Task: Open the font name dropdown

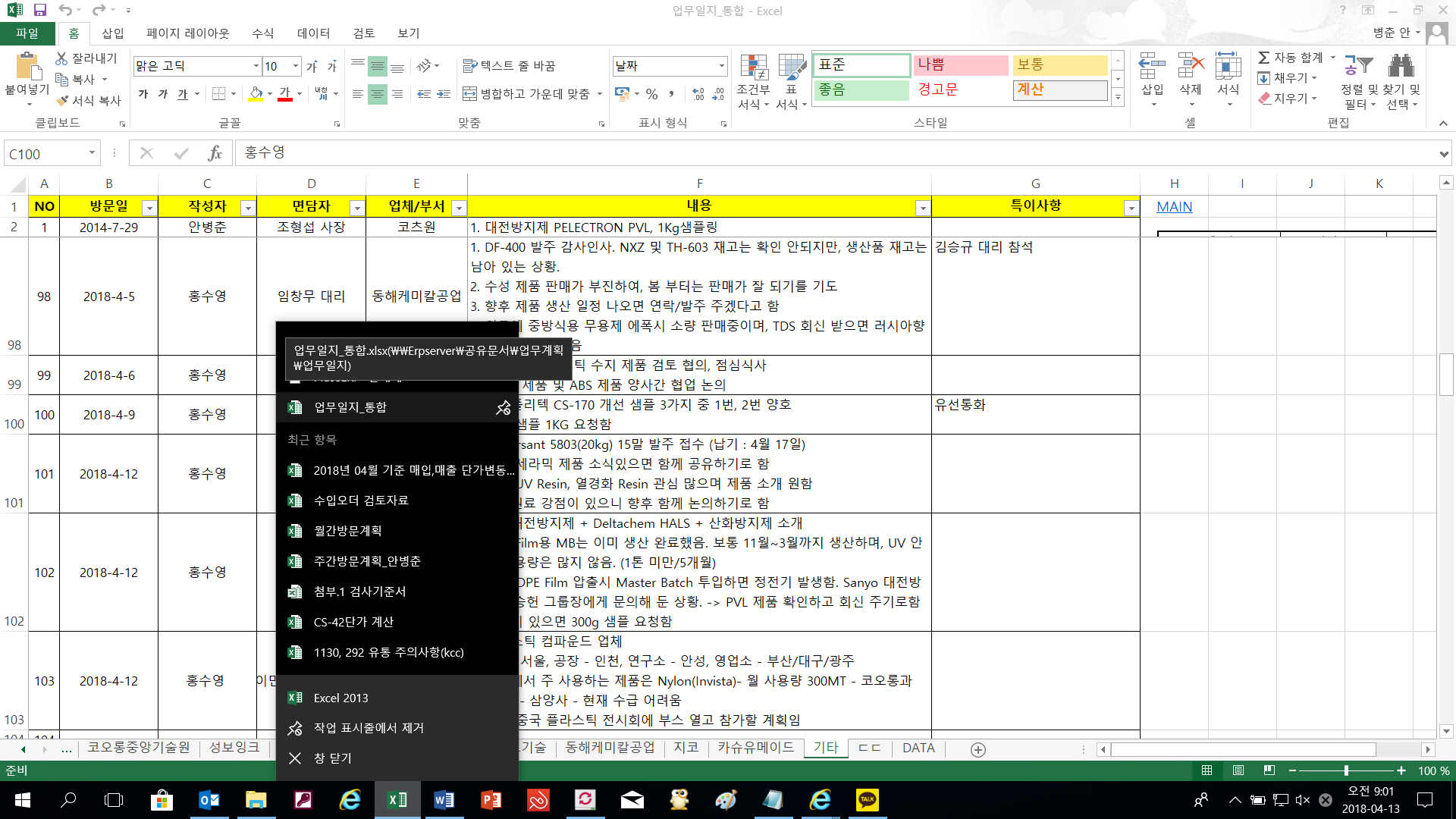Action: click(x=256, y=66)
